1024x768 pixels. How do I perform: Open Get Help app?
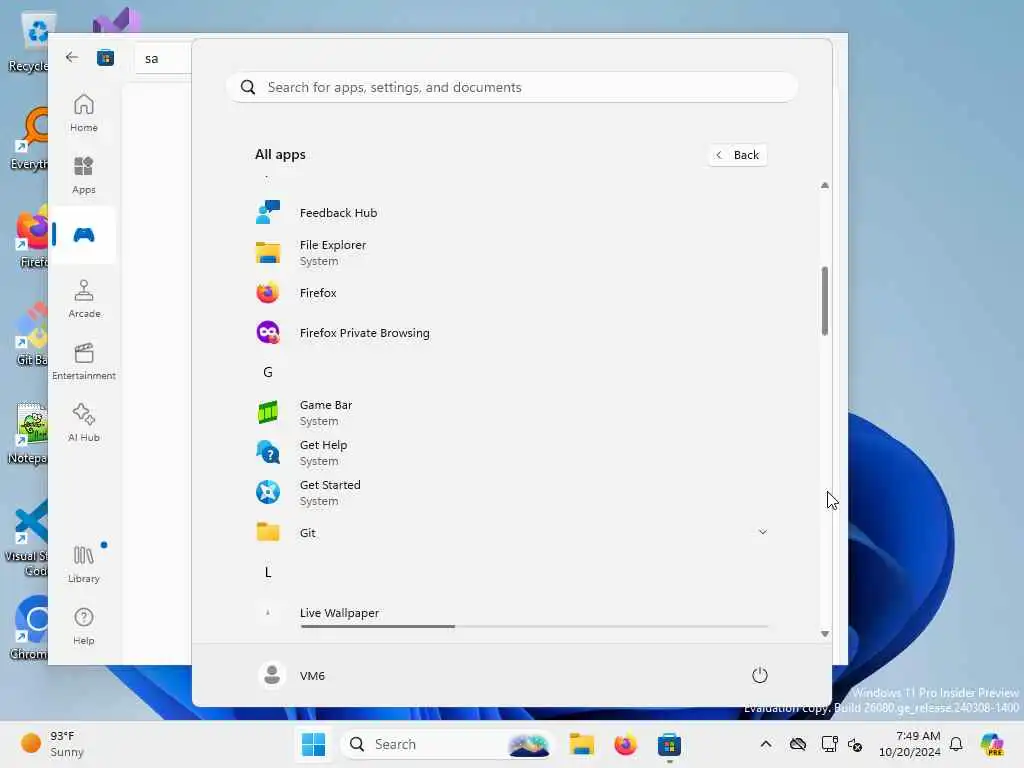click(511, 453)
